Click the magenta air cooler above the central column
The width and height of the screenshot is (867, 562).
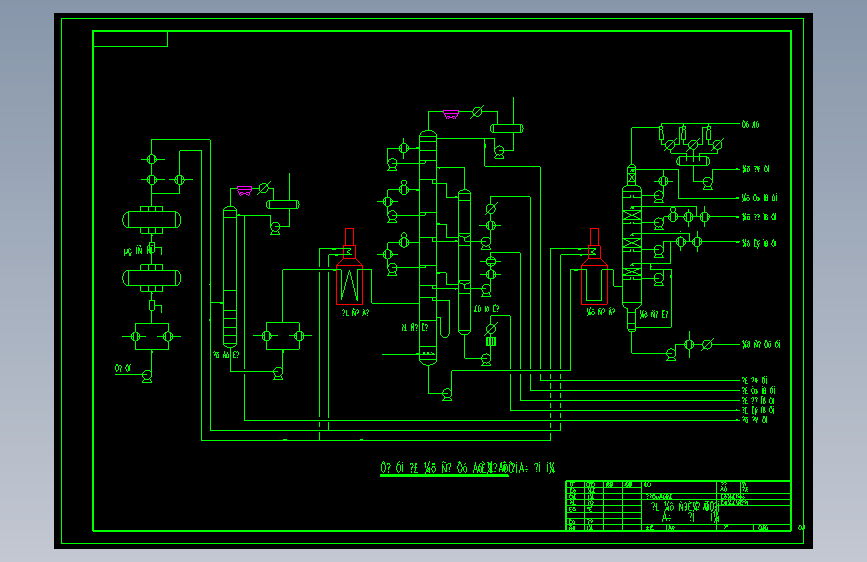[x=451, y=115]
